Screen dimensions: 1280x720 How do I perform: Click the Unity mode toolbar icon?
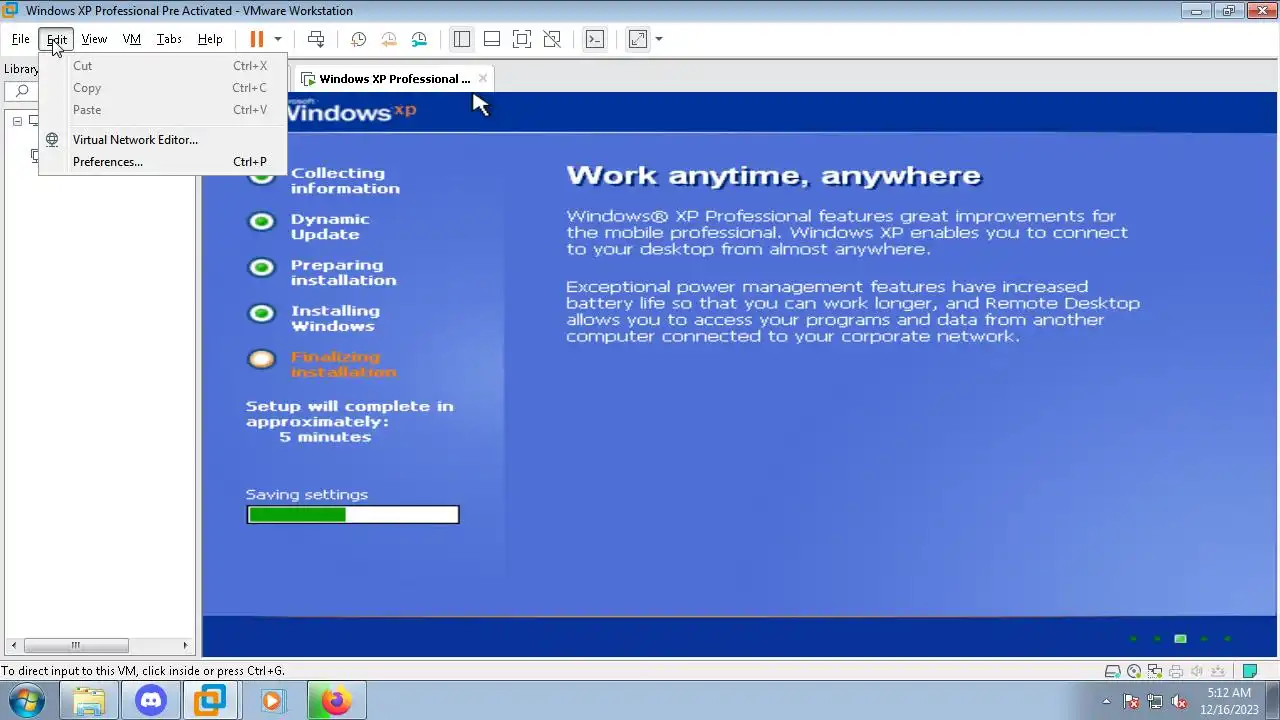coord(552,39)
